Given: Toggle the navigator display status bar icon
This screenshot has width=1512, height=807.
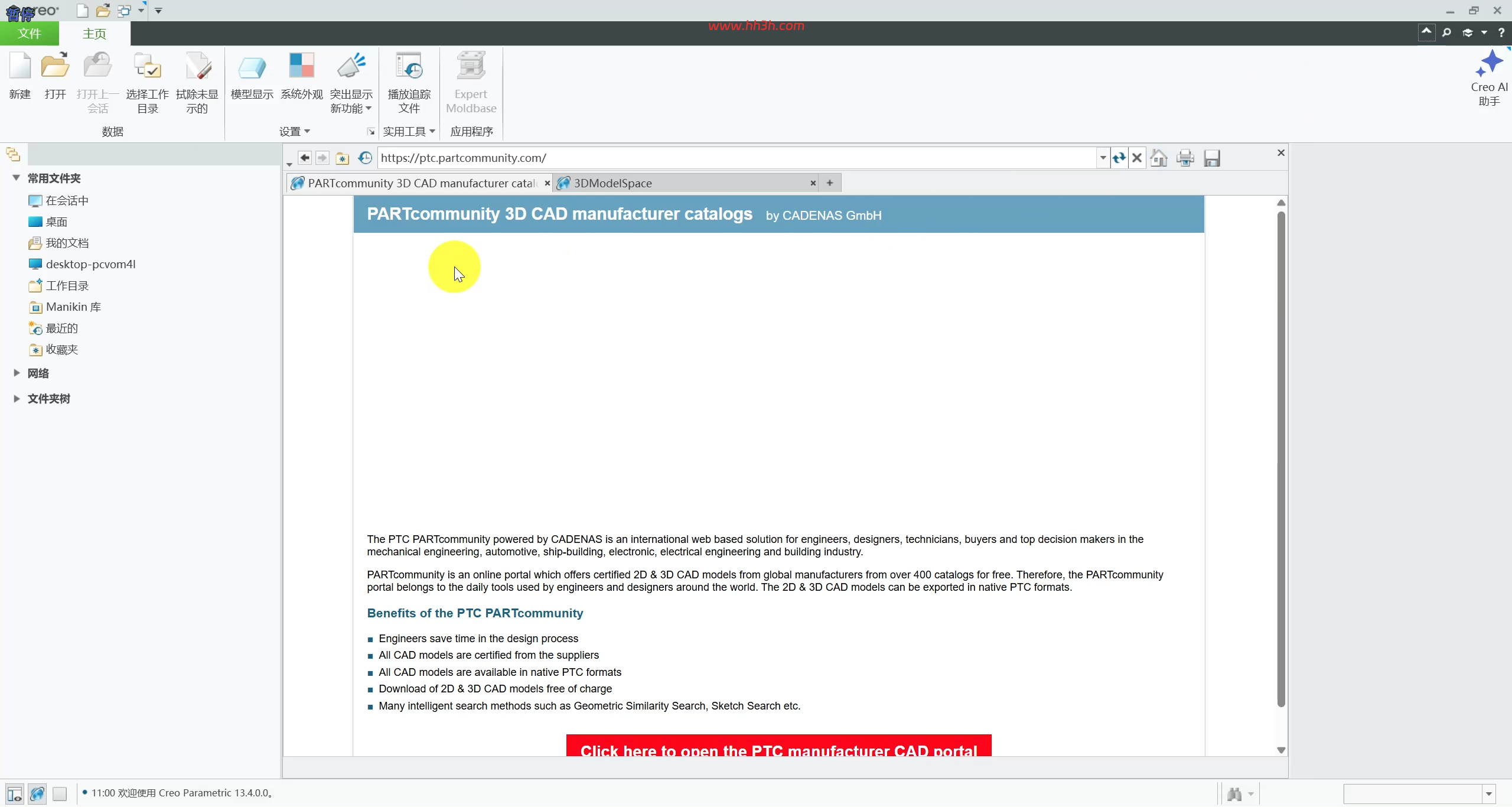Looking at the screenshot, I should [x=15, y=793].
